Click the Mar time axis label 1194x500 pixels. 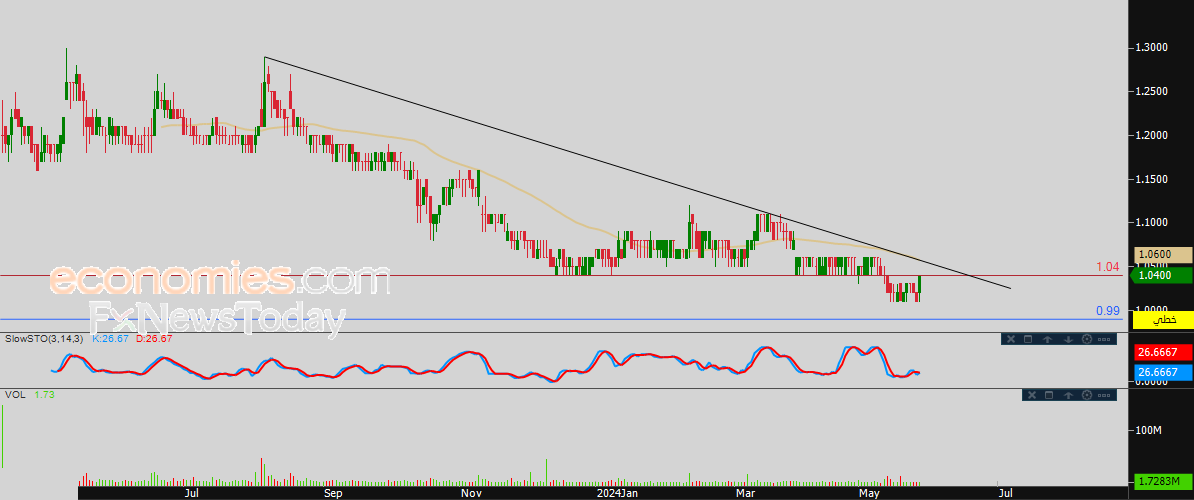pyautogui.click(x=745, y=493)
